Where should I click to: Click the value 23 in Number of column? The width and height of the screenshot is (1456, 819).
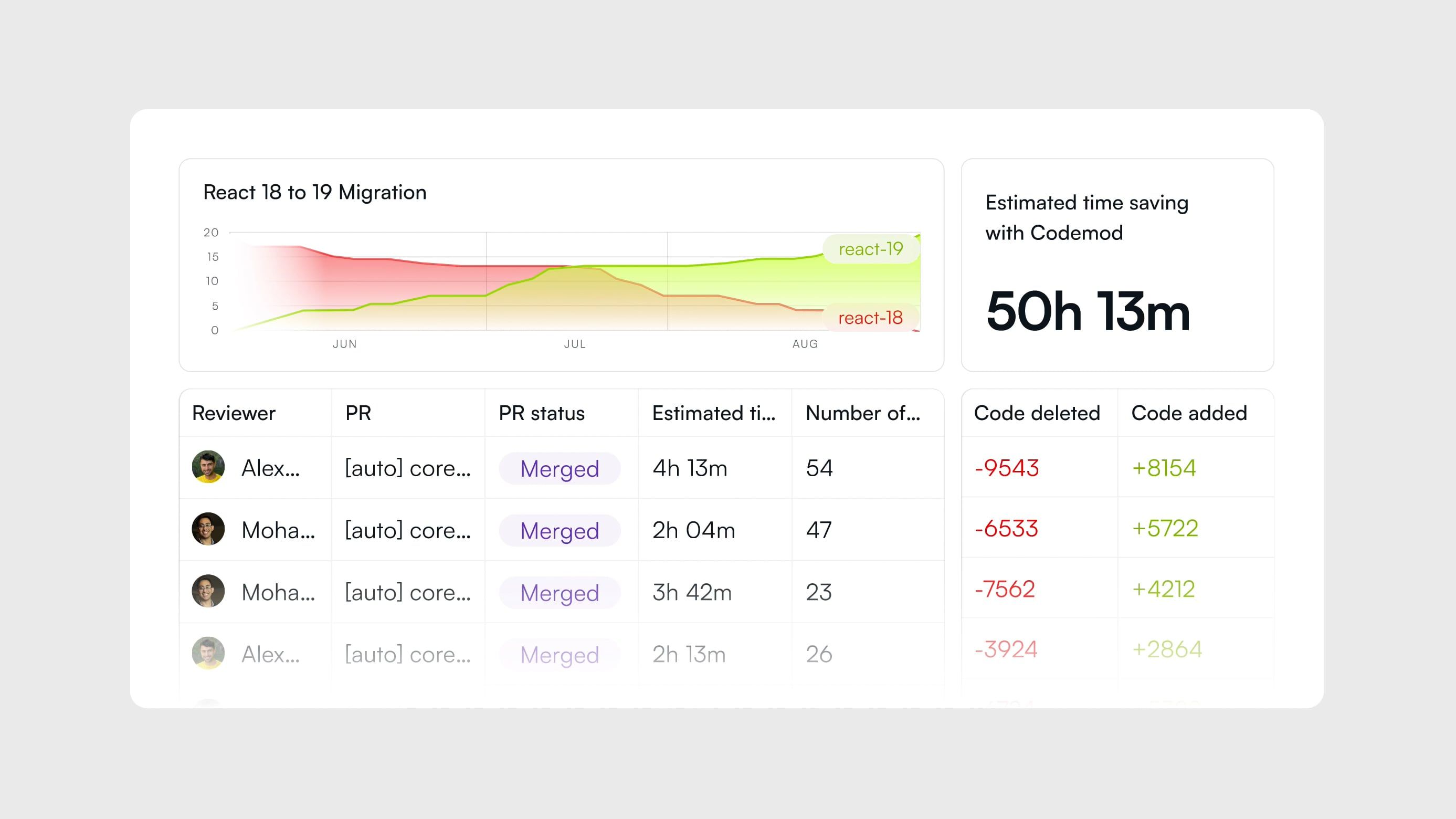(x=819, y=592)
